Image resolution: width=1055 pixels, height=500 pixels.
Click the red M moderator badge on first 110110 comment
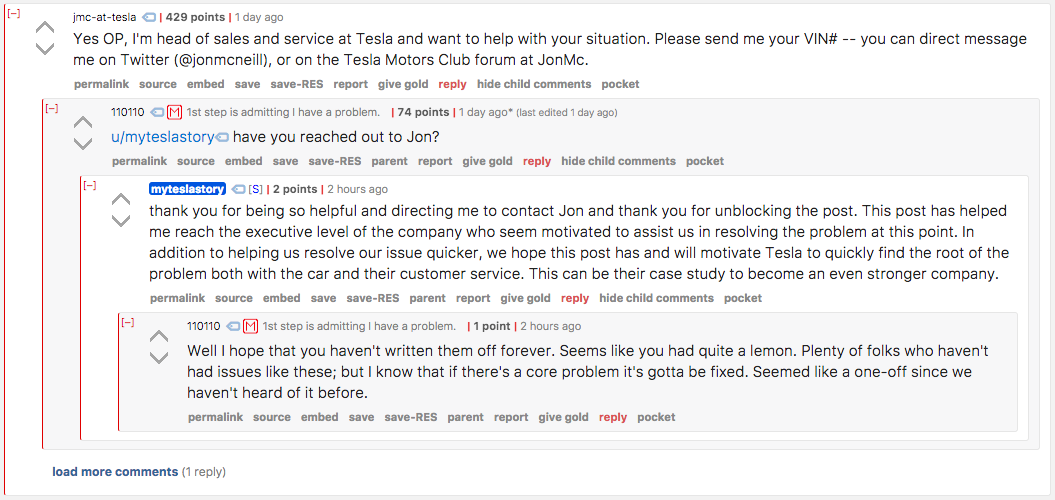pyautogui.click(x=175, y=112)
